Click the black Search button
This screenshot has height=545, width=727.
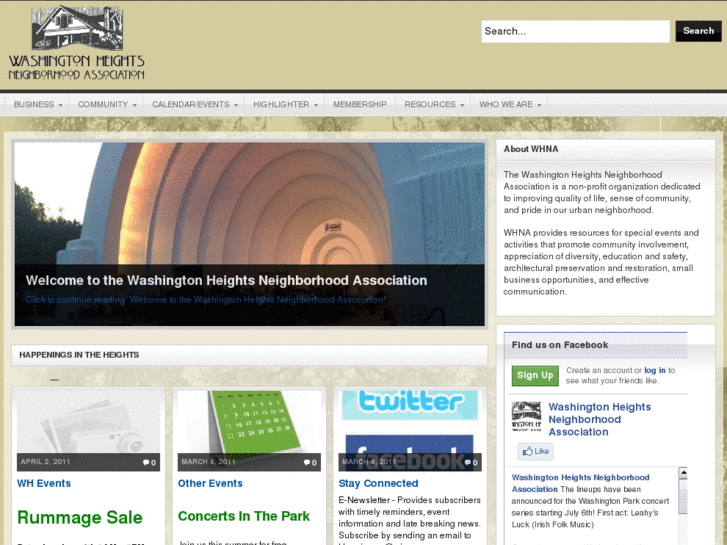pyautogui.click(x=698, y=31)
